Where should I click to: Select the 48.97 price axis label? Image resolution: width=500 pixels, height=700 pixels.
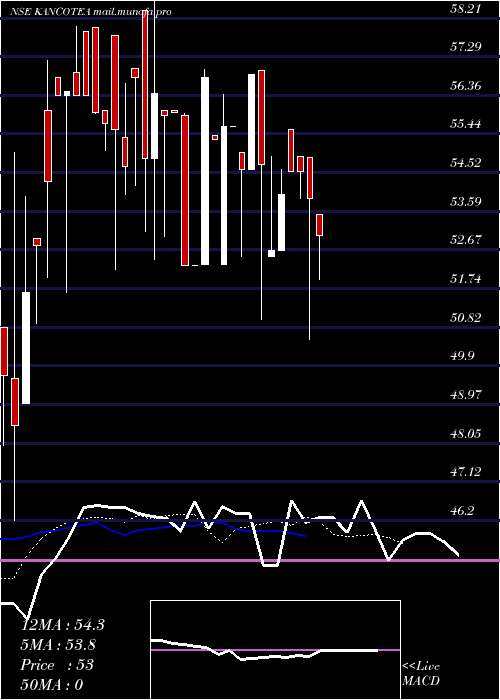466,394
